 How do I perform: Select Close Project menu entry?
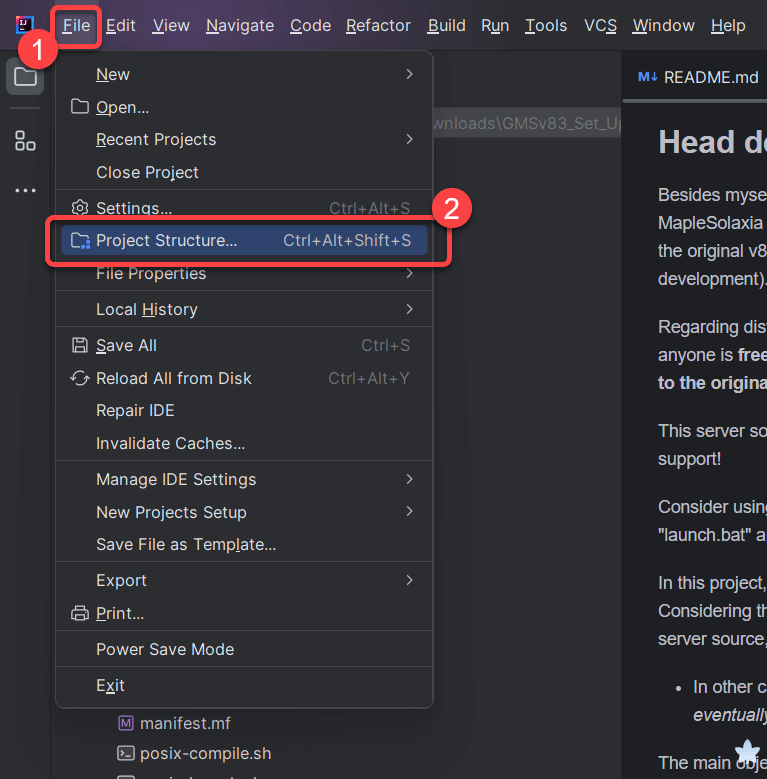(244, 172)
